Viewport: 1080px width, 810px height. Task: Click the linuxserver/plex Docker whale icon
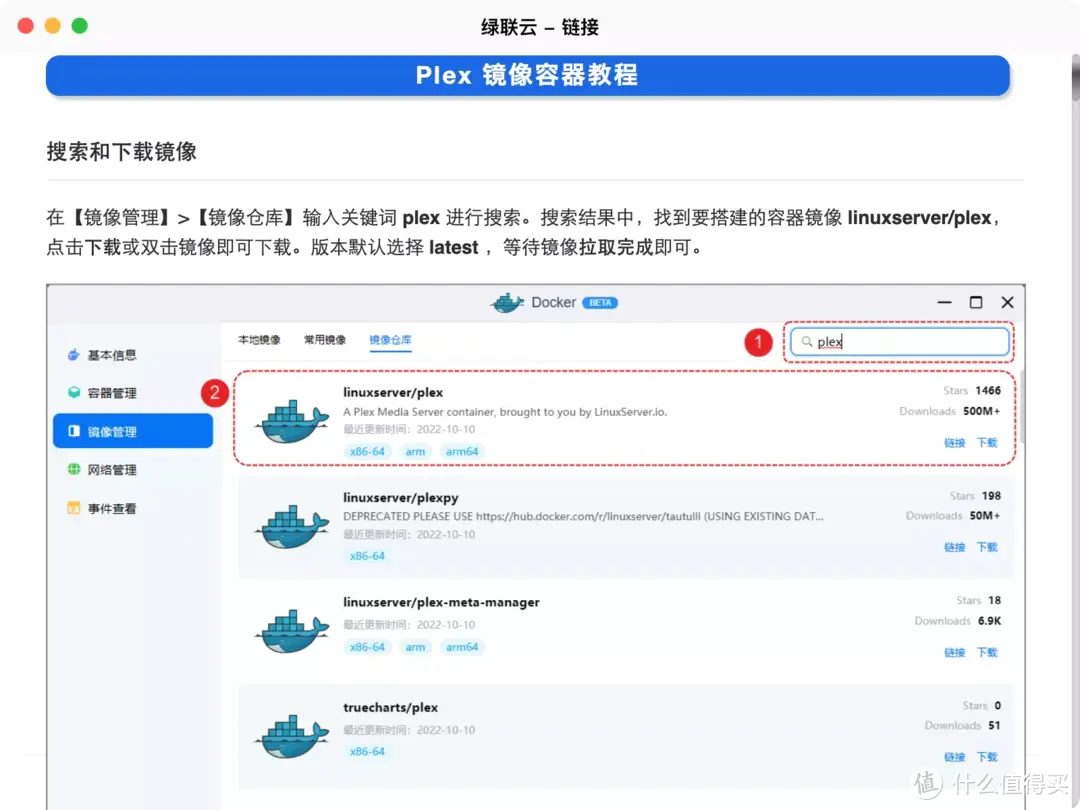pyautogui.click(x=291, y=422)
